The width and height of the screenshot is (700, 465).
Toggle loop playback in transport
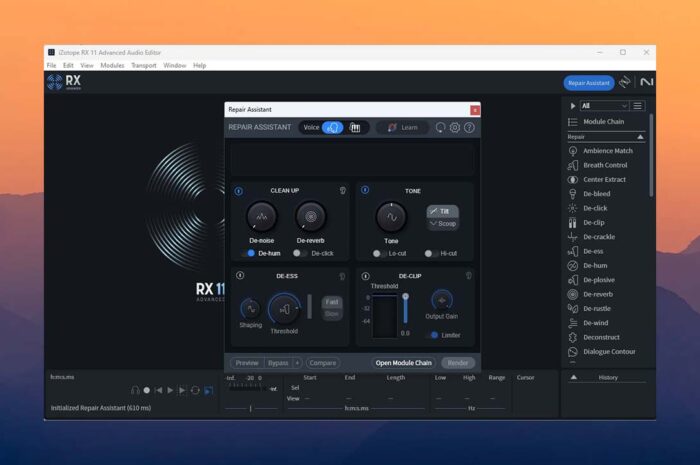click(195, 390)
